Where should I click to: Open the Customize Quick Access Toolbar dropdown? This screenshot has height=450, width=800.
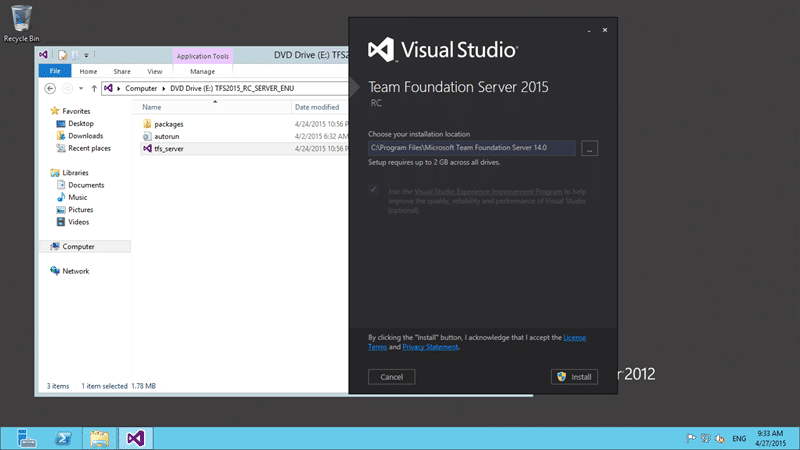[86, 55]
